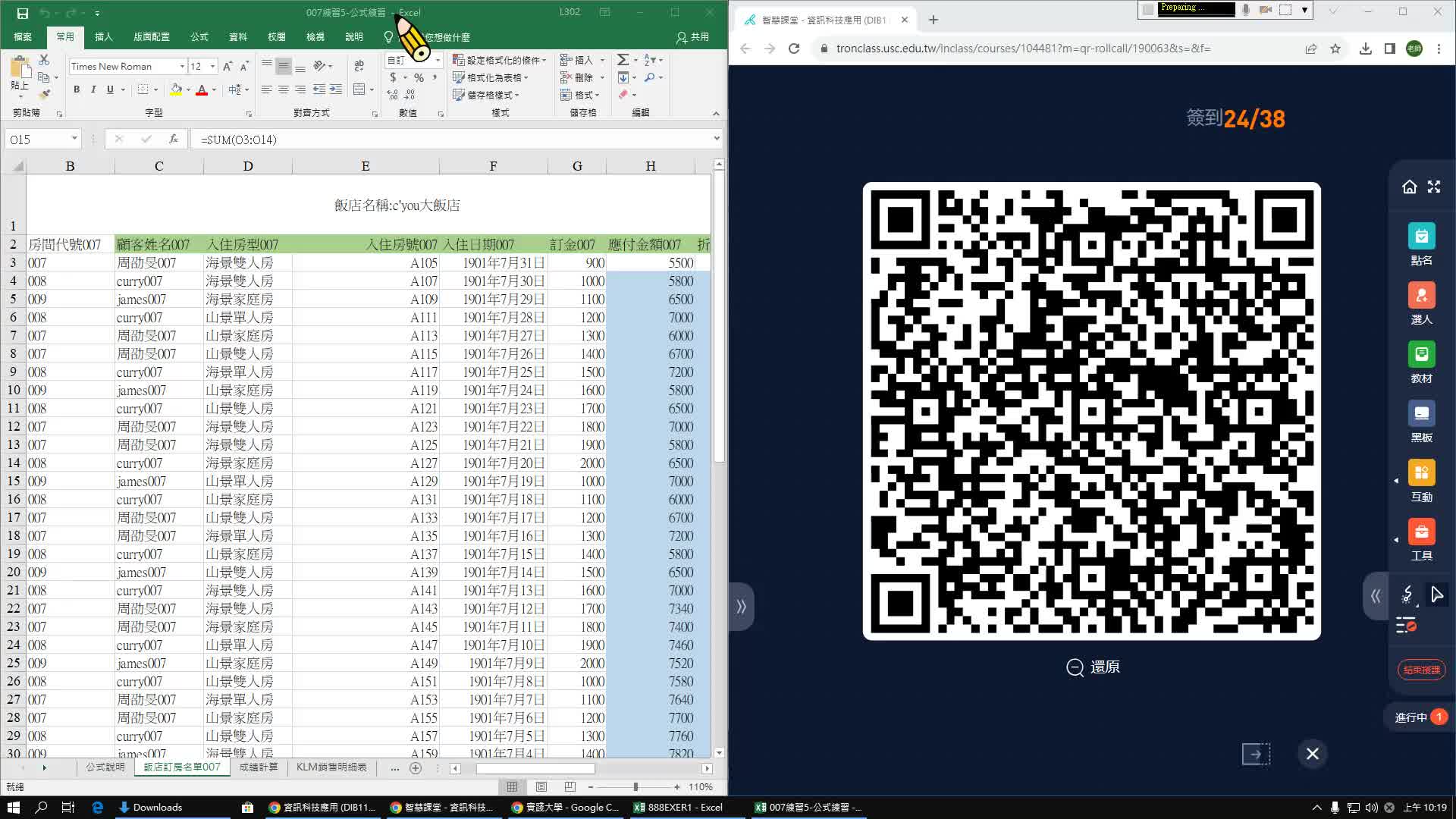Open 儲存格樣式 cell styles
The width and height of the screenshot is (1456, 819).
tap(486, 95)
